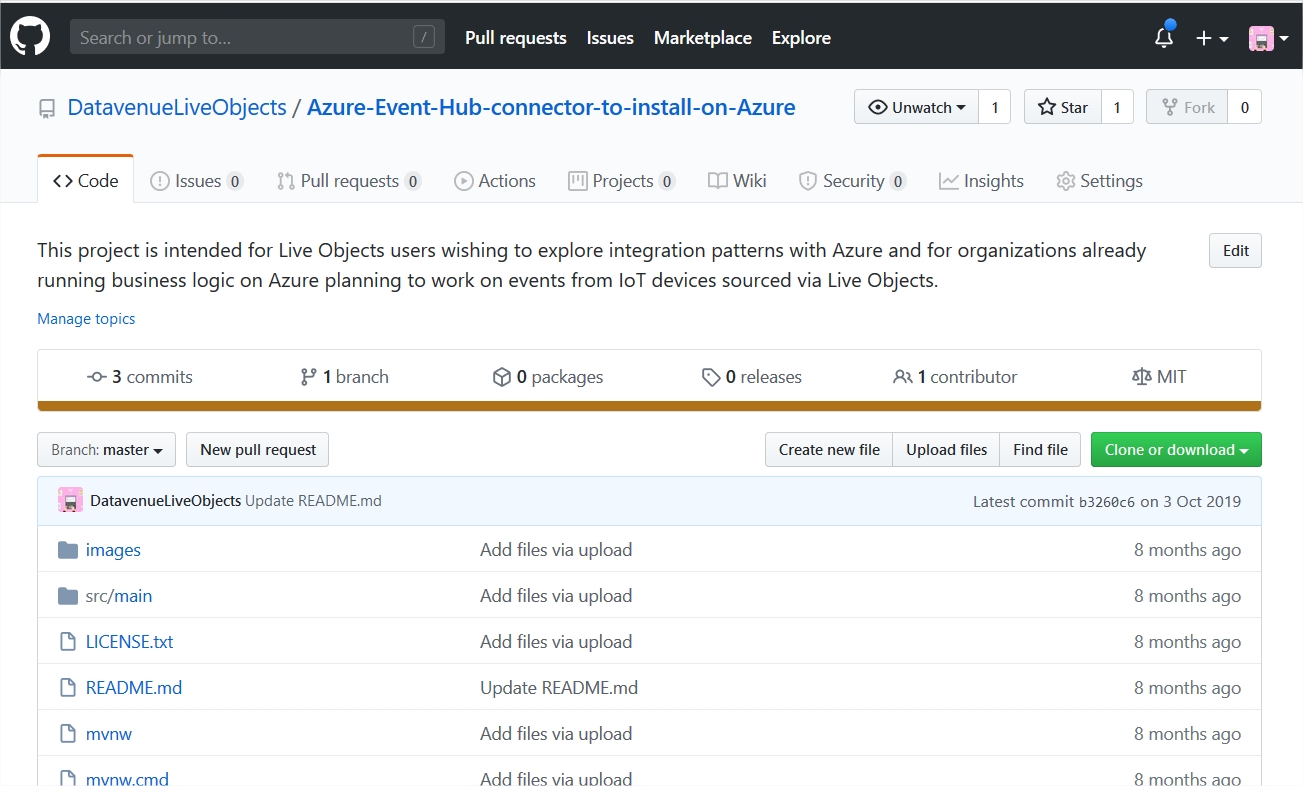Open the Branch: master selector
The width and height of the screenshot is (1303, 786).
click(105, 449)
